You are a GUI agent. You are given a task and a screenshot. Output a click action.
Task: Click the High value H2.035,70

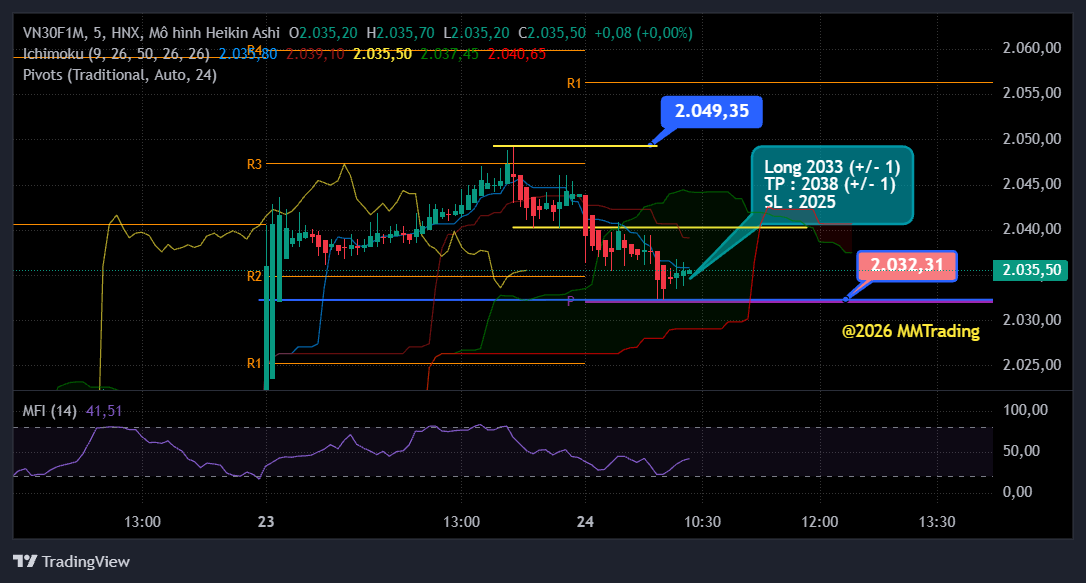[x=400, y=33]
